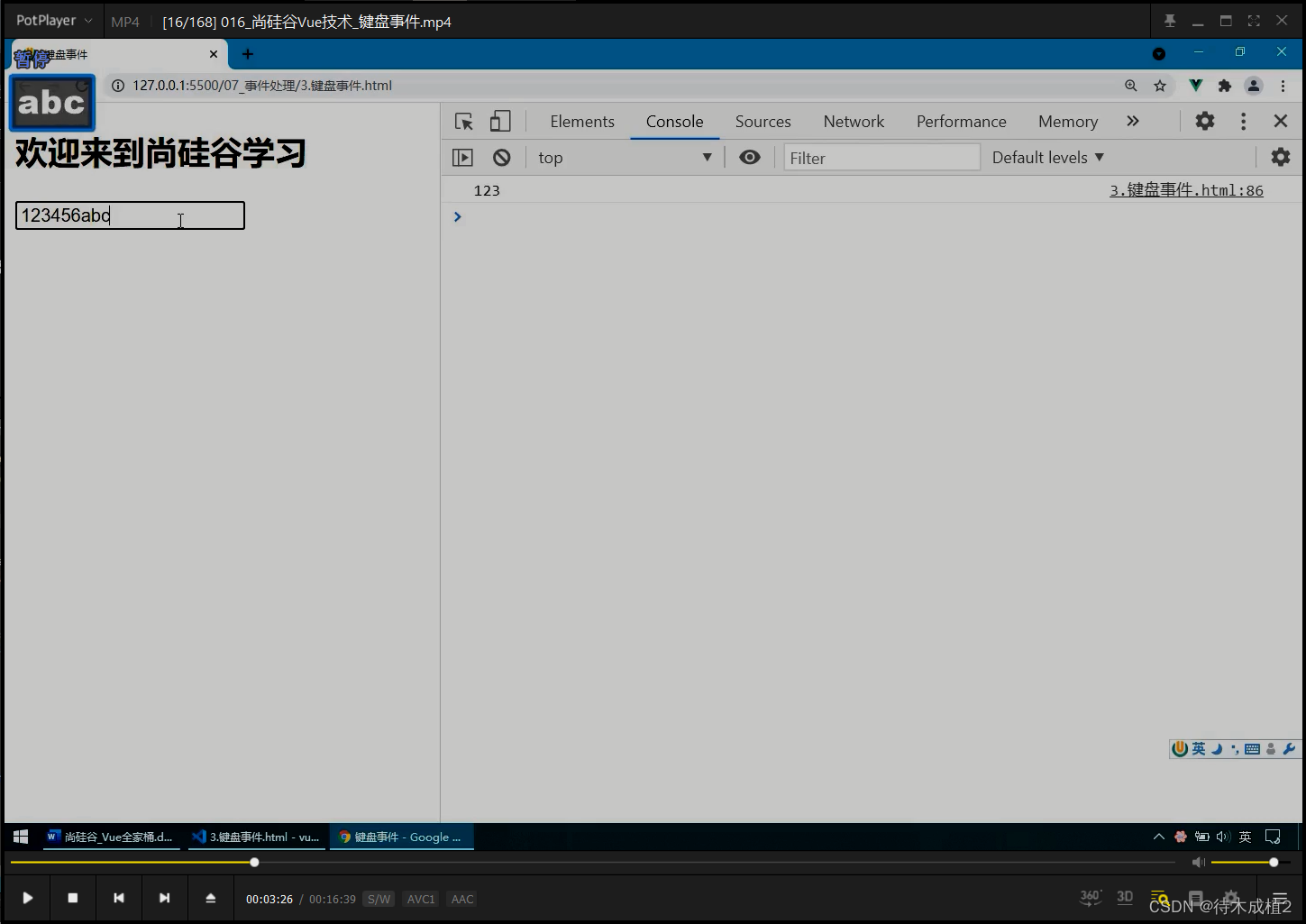Switch to VS Code 3.键盘事件.html taskbar item

[x=256, y=837]
